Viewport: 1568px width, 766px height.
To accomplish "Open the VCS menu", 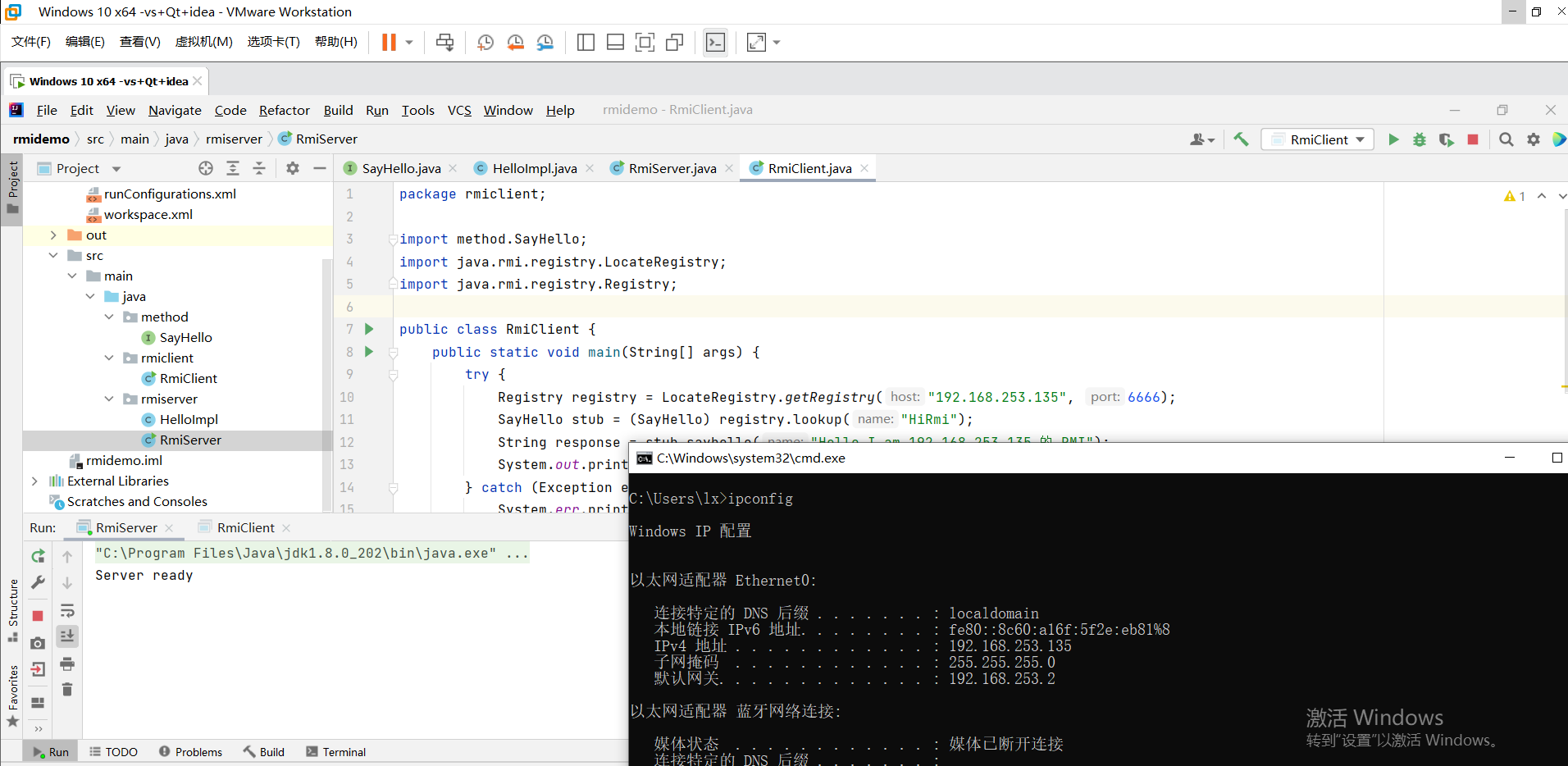I will (459, 110).
